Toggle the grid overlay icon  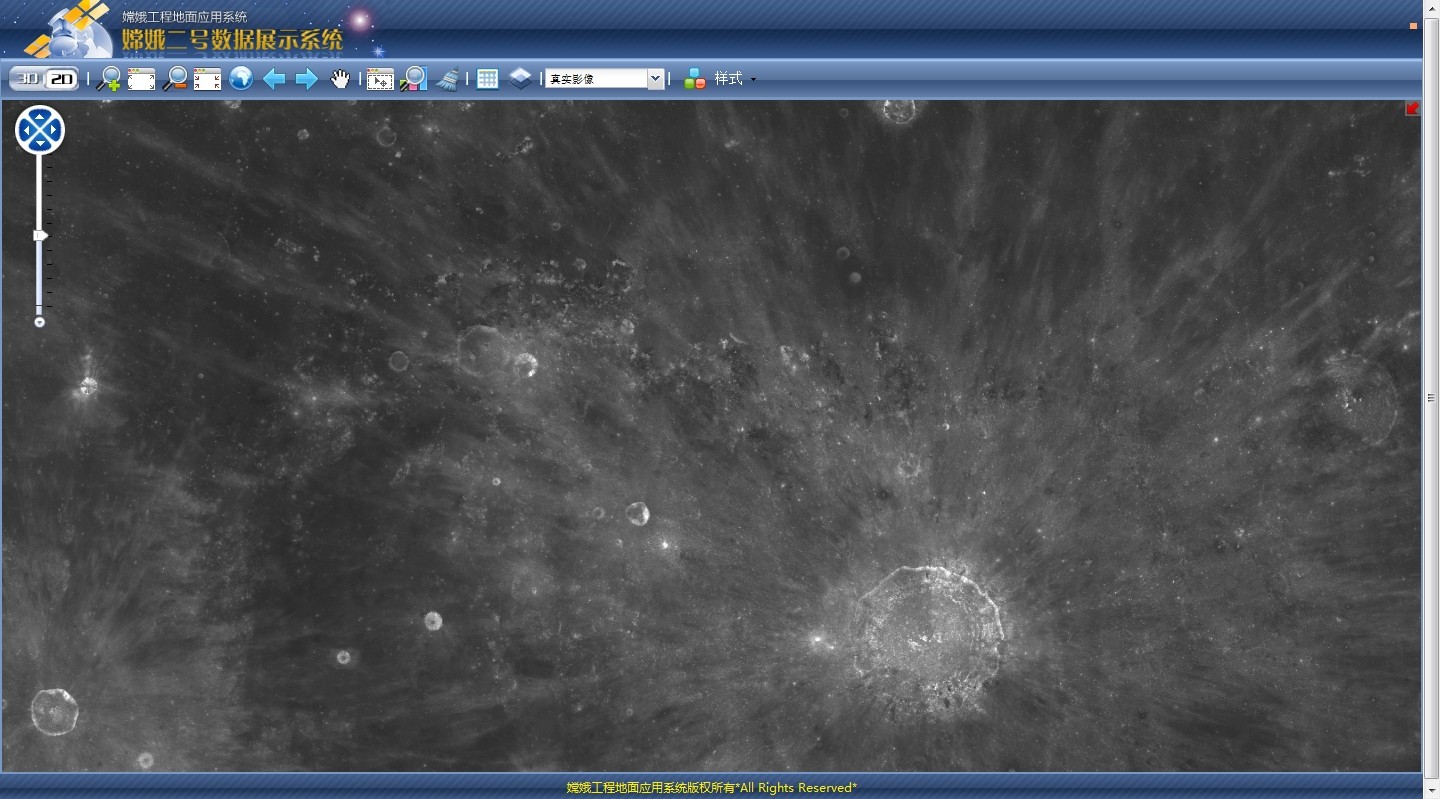(x=487, y=79)
